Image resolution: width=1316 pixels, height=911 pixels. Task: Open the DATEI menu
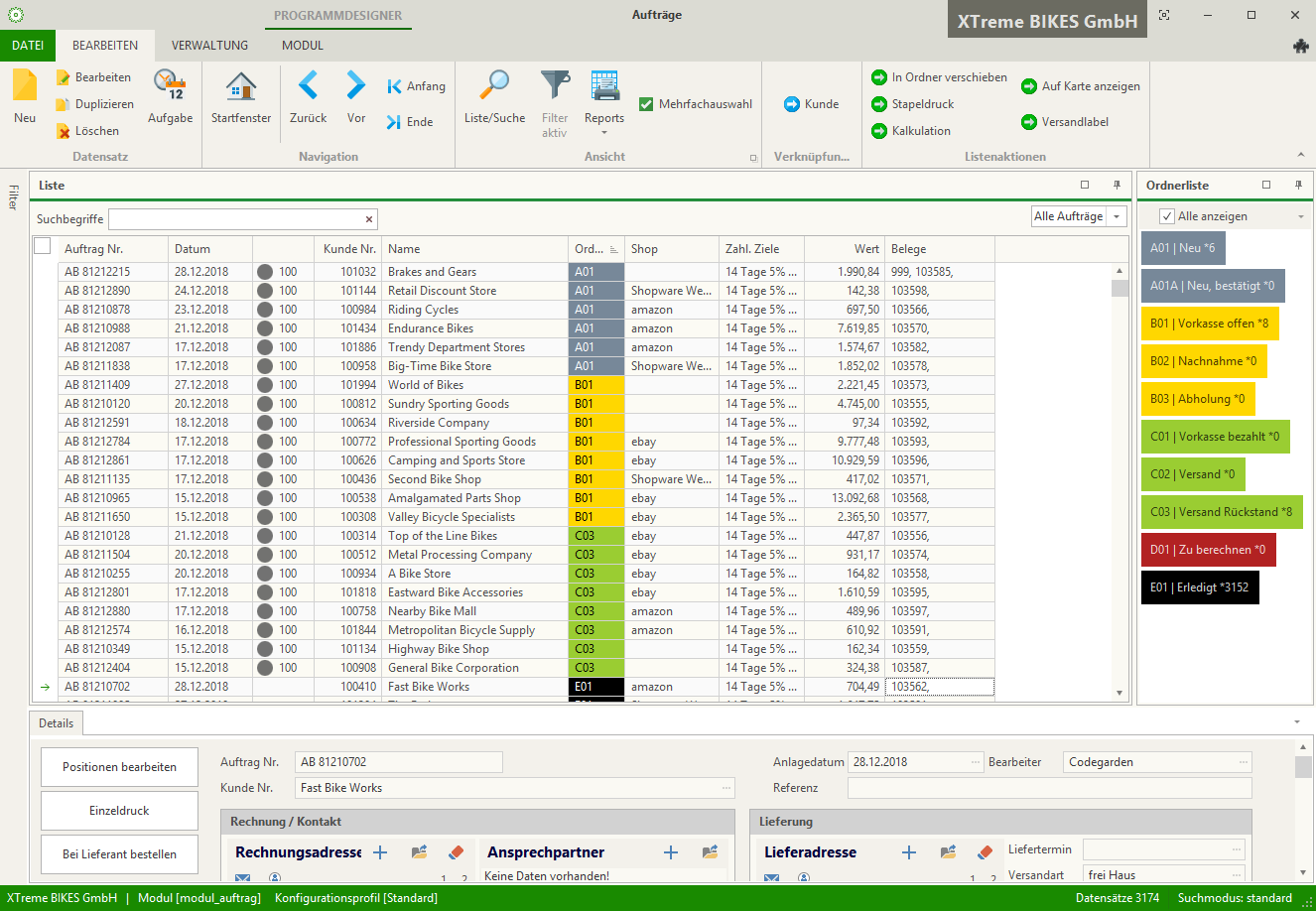click(28, 46)
